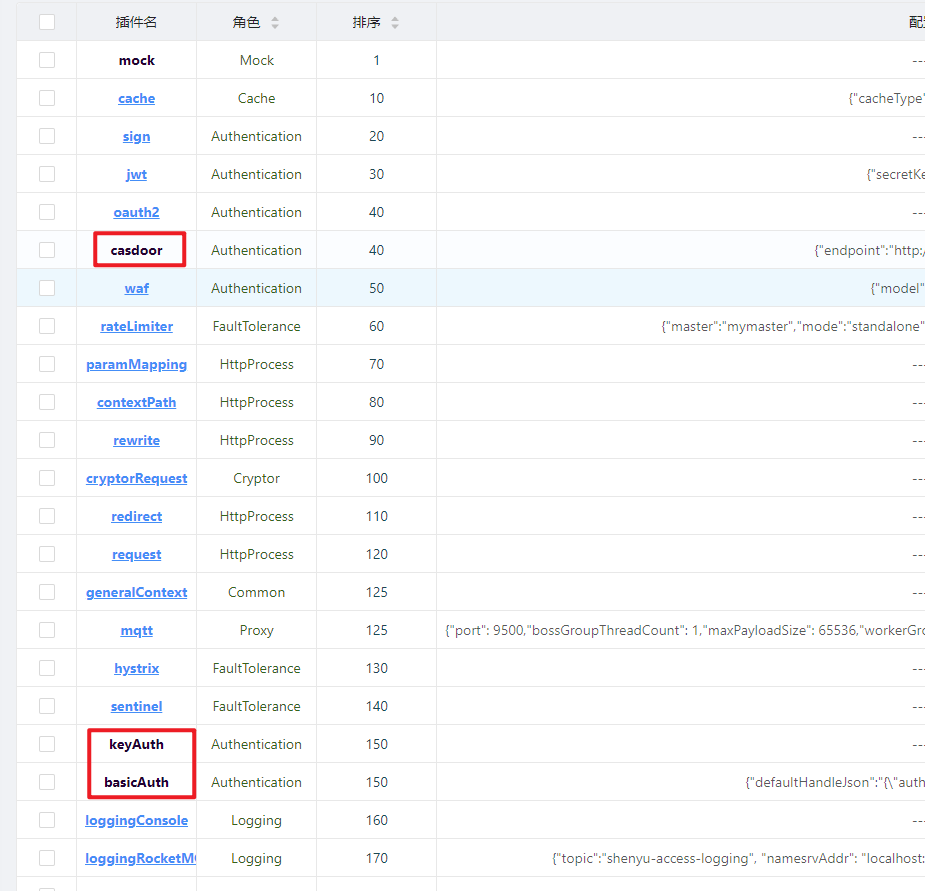Viewport: 925px width, 891px height.
Task: Click the Mock role cell
Action: [x=257, y=60]
